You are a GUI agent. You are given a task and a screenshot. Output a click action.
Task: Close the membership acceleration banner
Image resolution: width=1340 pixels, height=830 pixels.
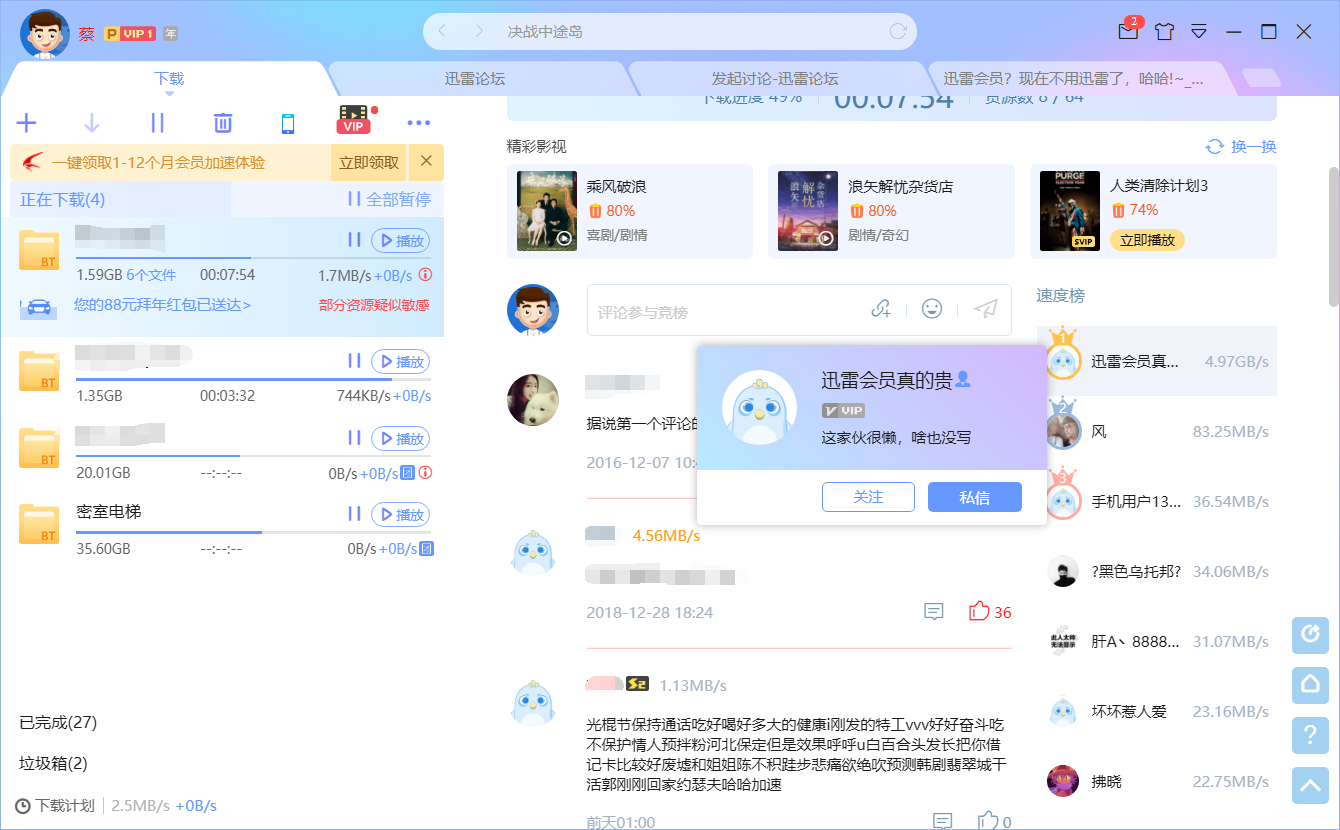coord(427,161)
